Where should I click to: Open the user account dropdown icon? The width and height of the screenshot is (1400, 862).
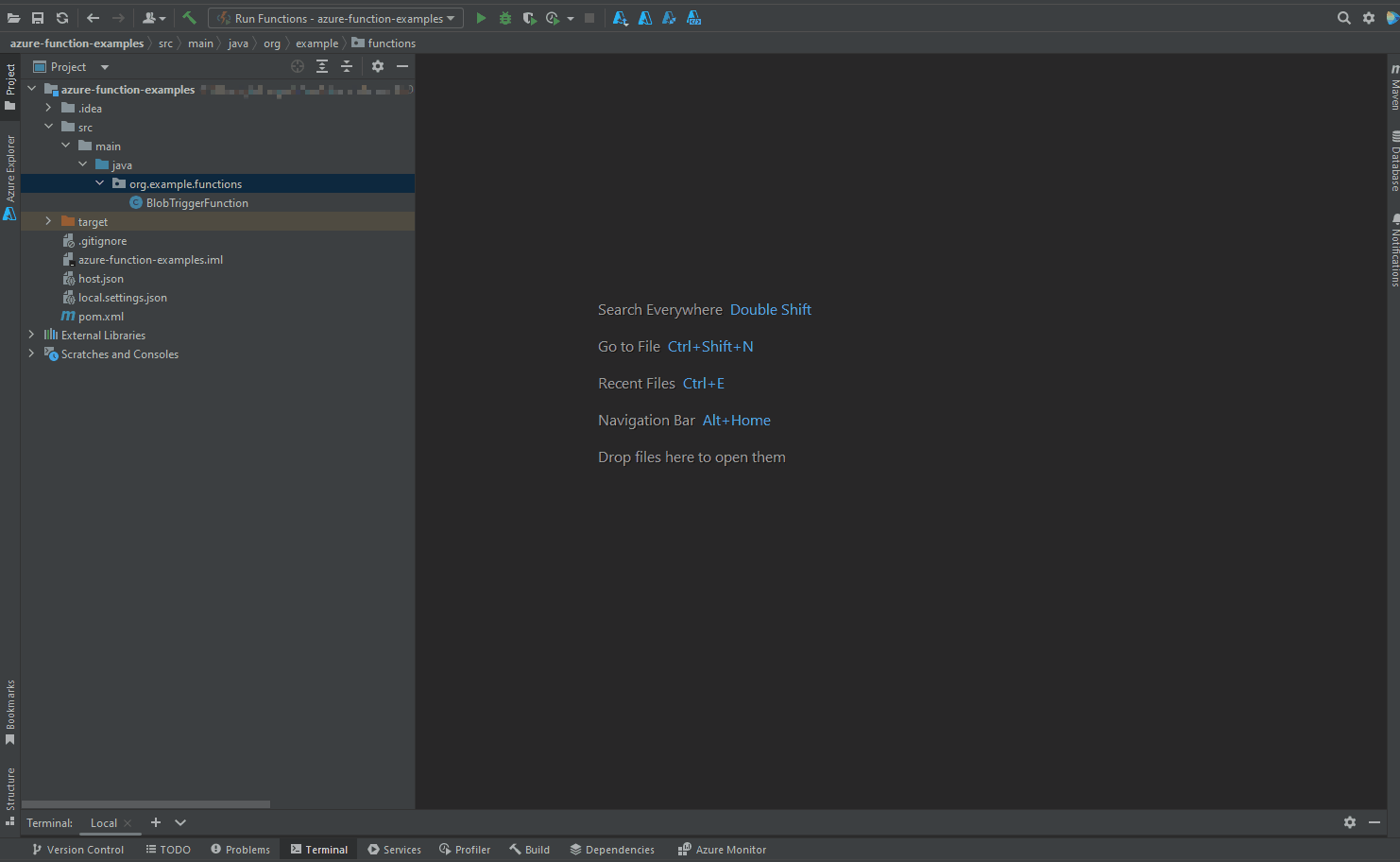point(153,18)
